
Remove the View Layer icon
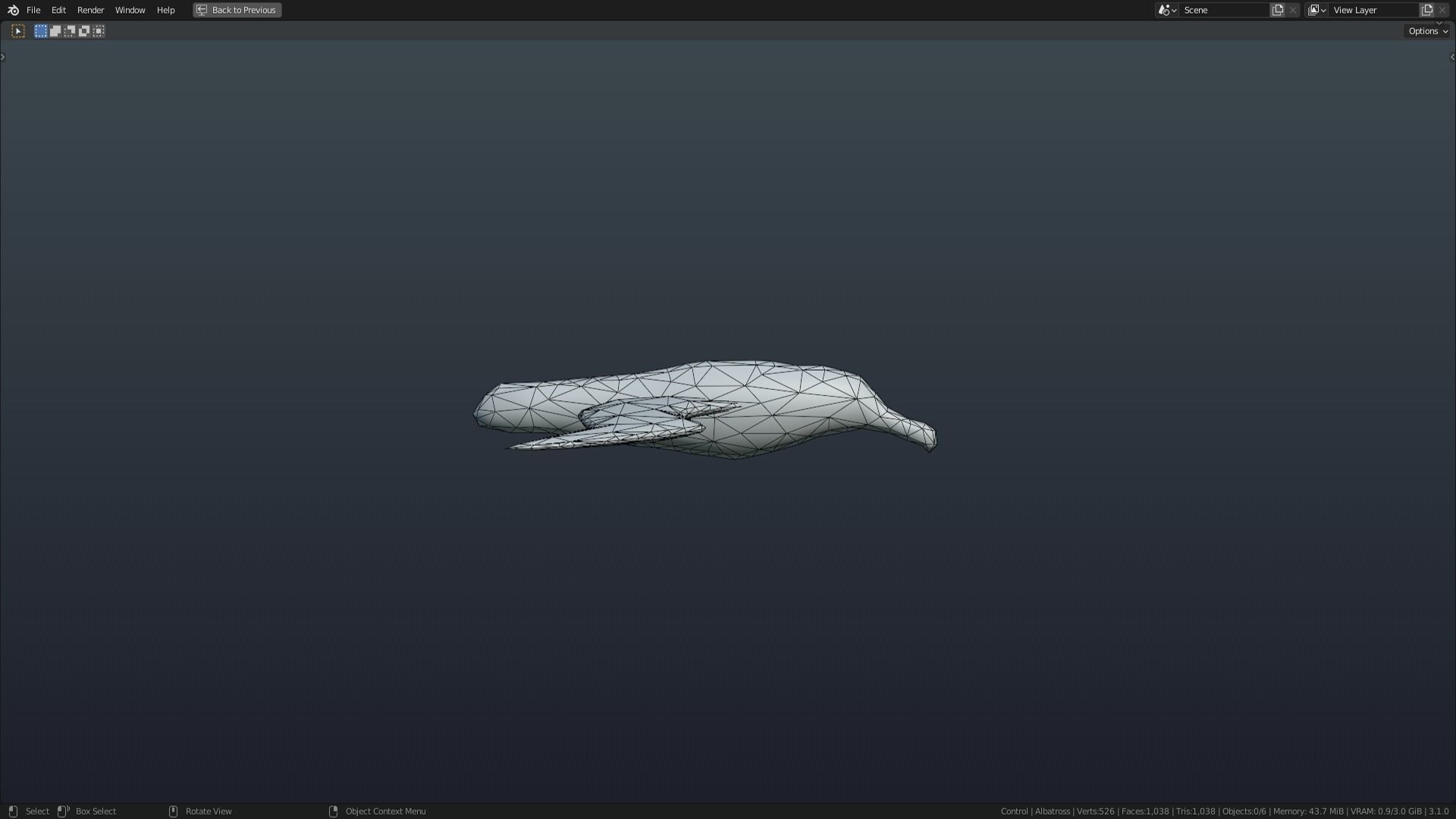[1442, 10]
